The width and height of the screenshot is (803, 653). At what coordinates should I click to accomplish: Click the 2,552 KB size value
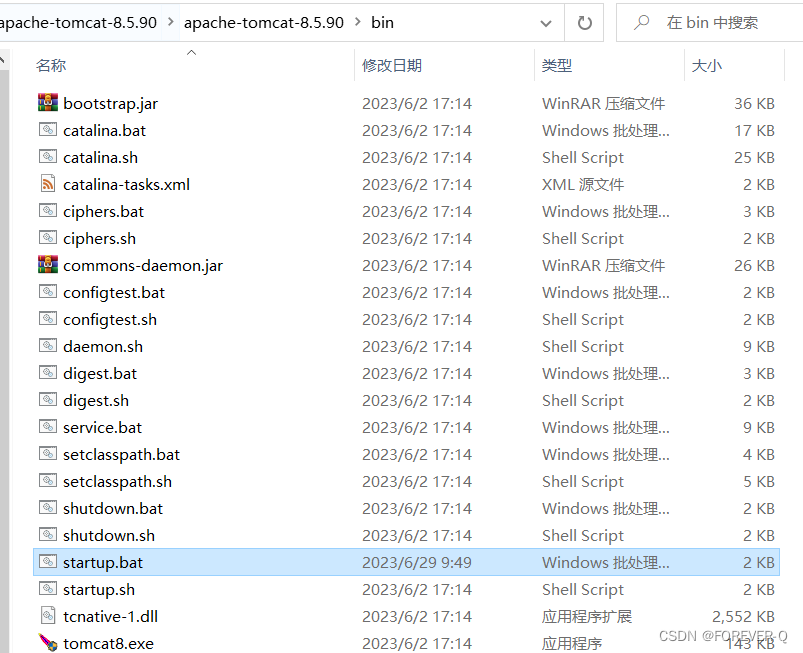(x=743, y=616)
